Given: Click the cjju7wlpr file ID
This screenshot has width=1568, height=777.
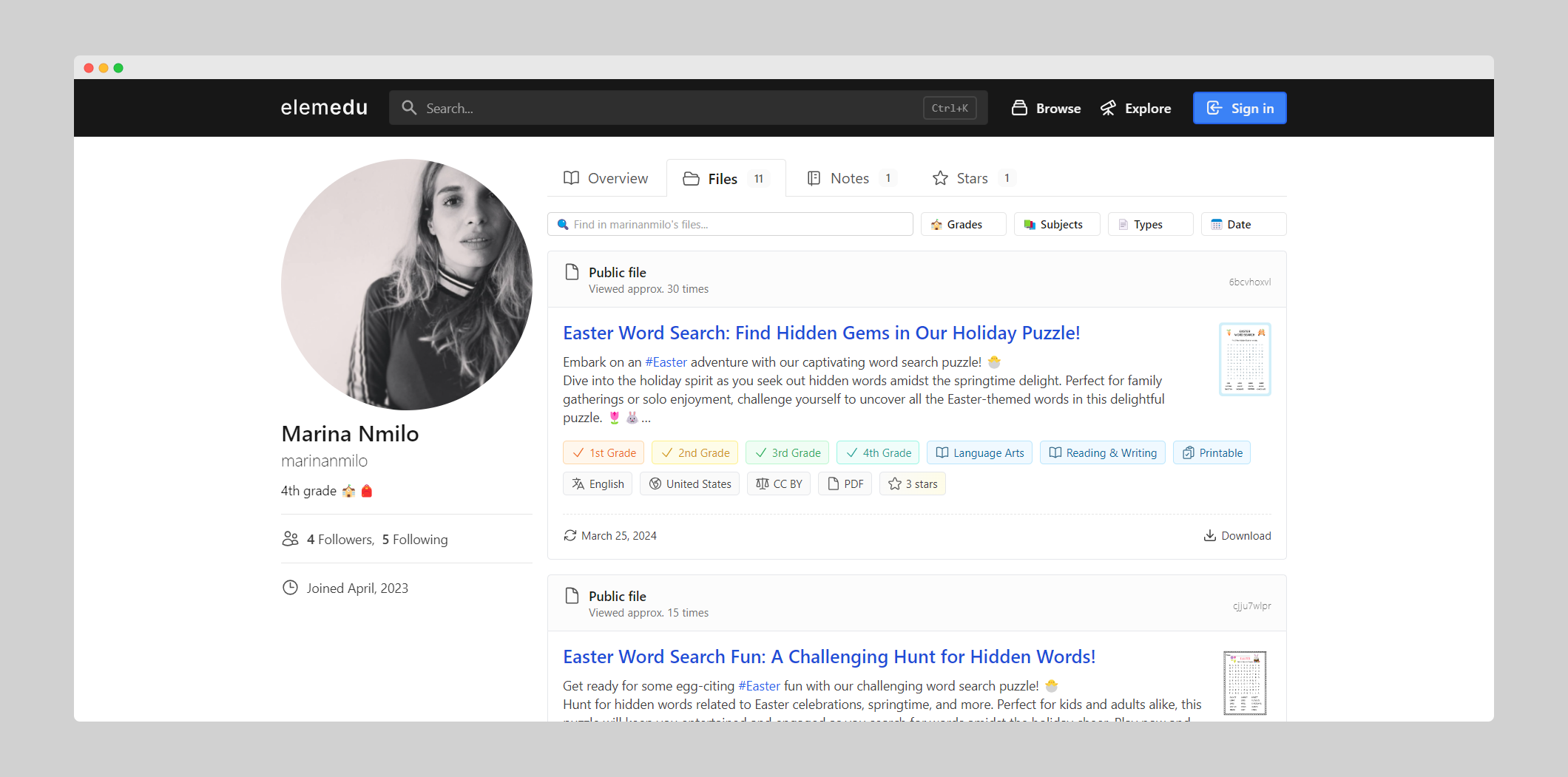Looking at the screenshot, I should [1251, 605].
